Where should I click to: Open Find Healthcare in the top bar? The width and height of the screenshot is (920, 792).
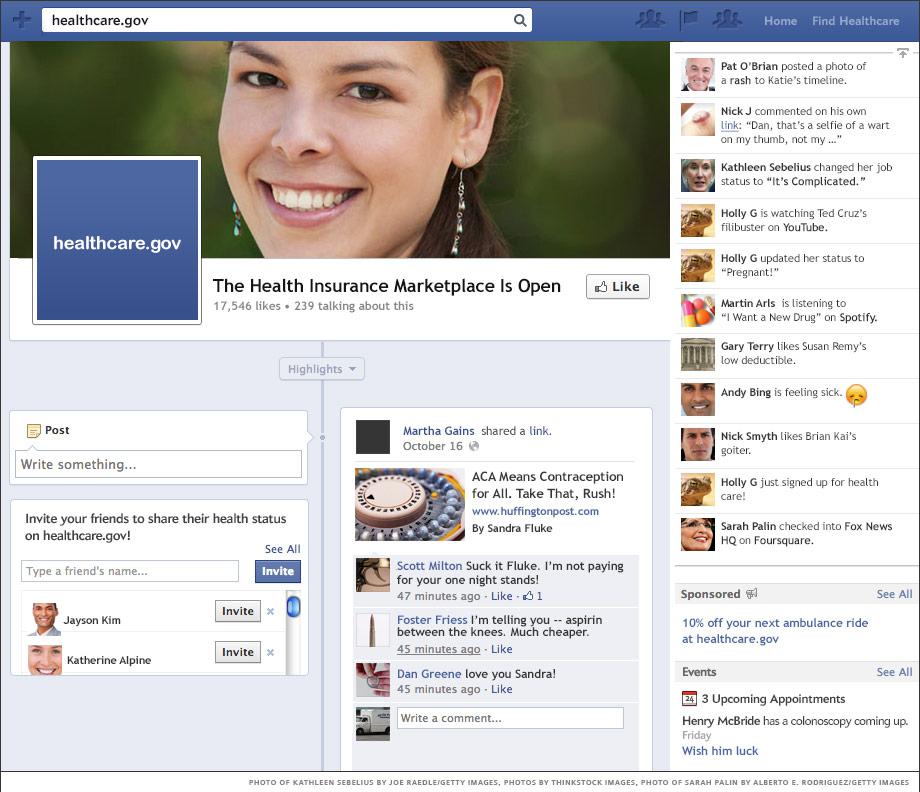pyautogui.click(x=855, y=21)
